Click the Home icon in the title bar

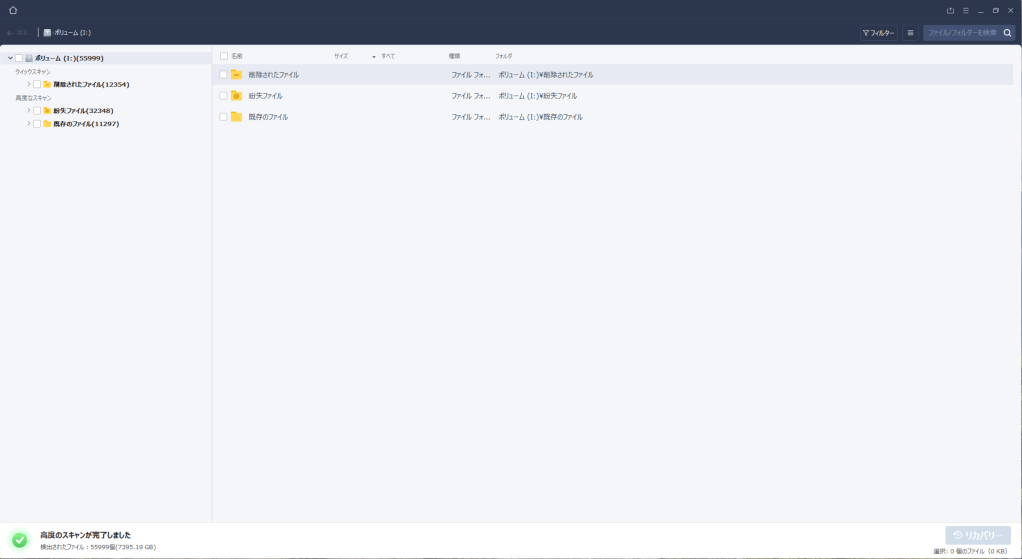click(x=13, y=10)
